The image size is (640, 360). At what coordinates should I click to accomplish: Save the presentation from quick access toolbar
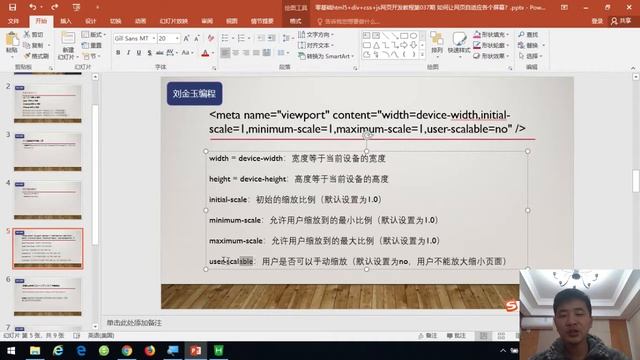click(12, 7)
